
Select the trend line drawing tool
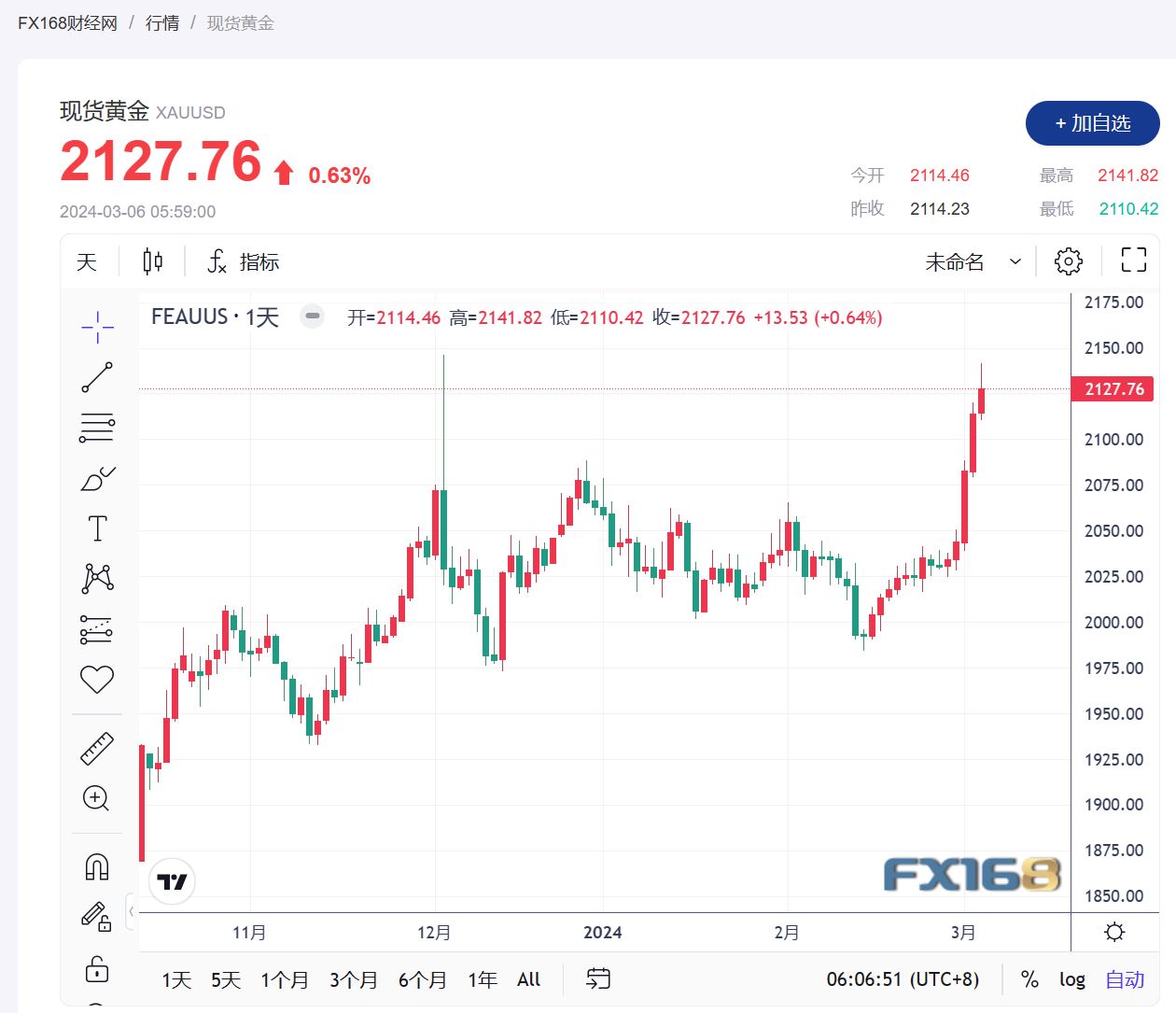96,377
